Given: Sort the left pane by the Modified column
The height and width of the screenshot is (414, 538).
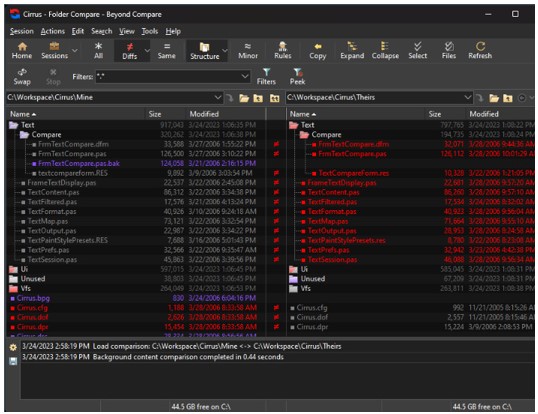Looking at the screenshot, I should pyautogui.click(x=226, y=114).
